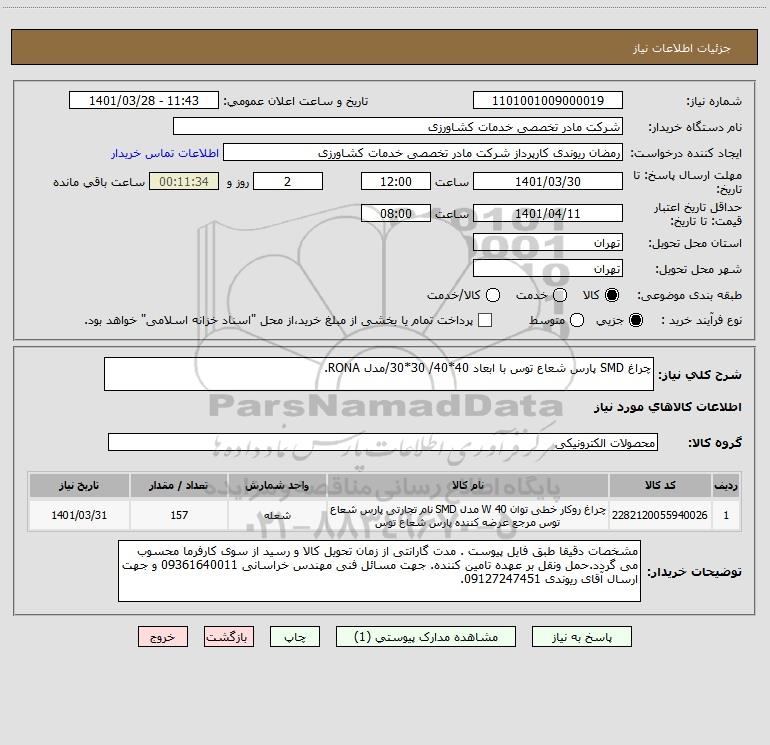Click the خروج exit button
The width and height of the screenshot is (770, 745).
[163, 636]
